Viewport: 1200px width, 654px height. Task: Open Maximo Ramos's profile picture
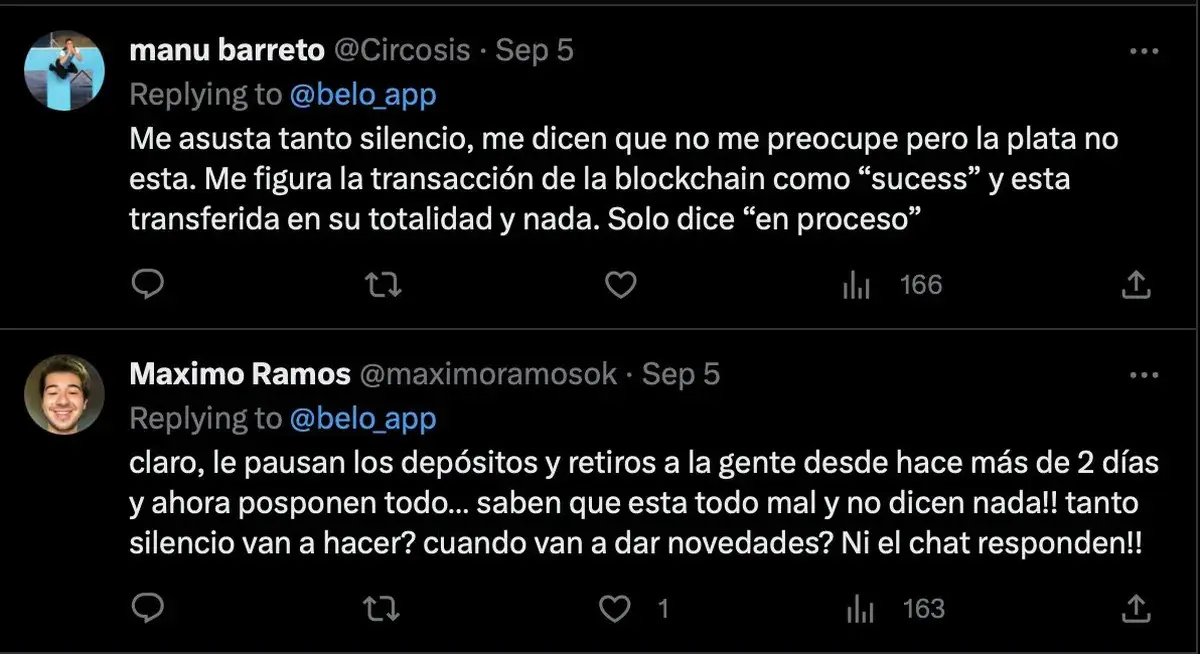65,393
